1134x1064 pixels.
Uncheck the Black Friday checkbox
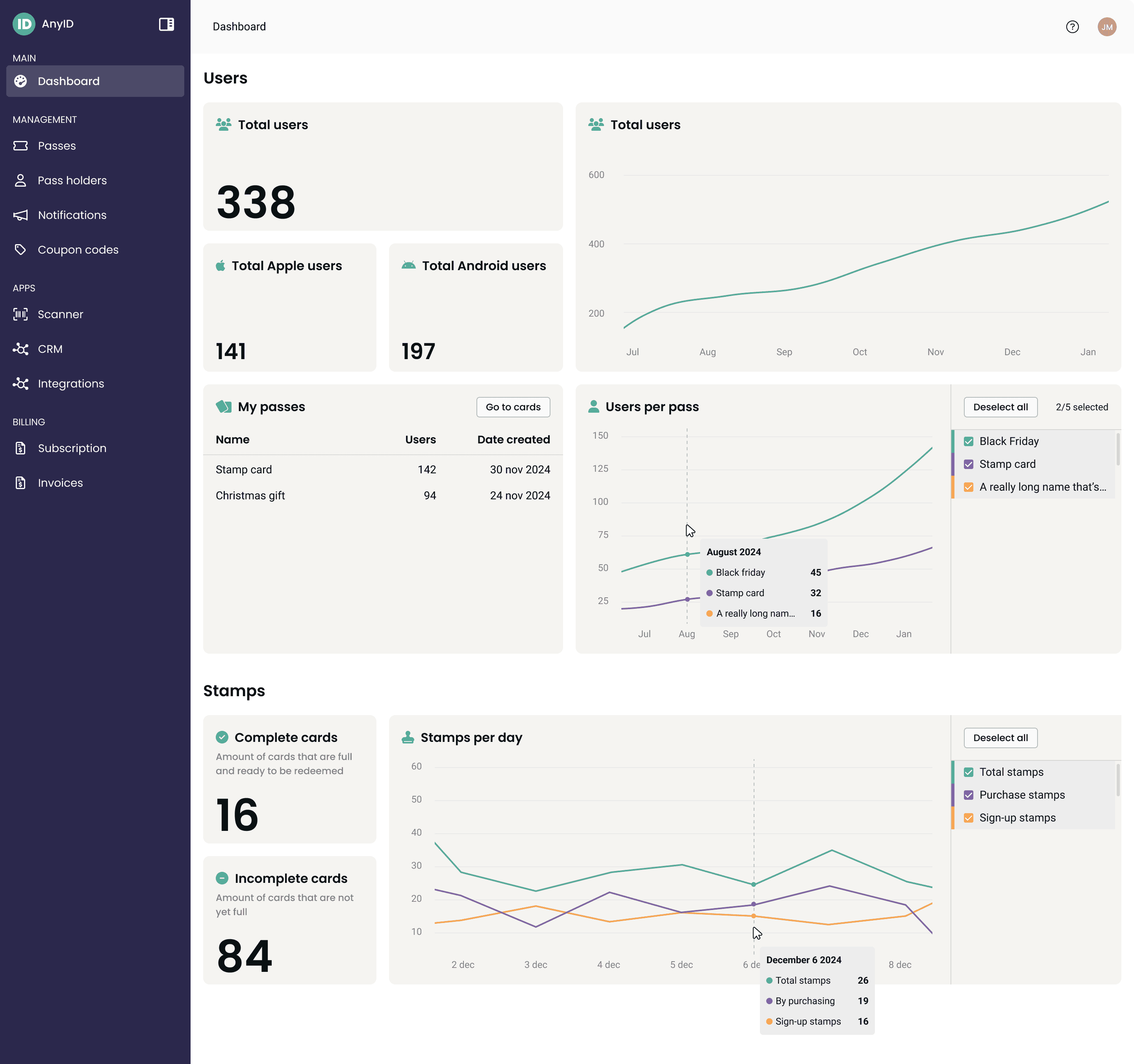(969, 441)
